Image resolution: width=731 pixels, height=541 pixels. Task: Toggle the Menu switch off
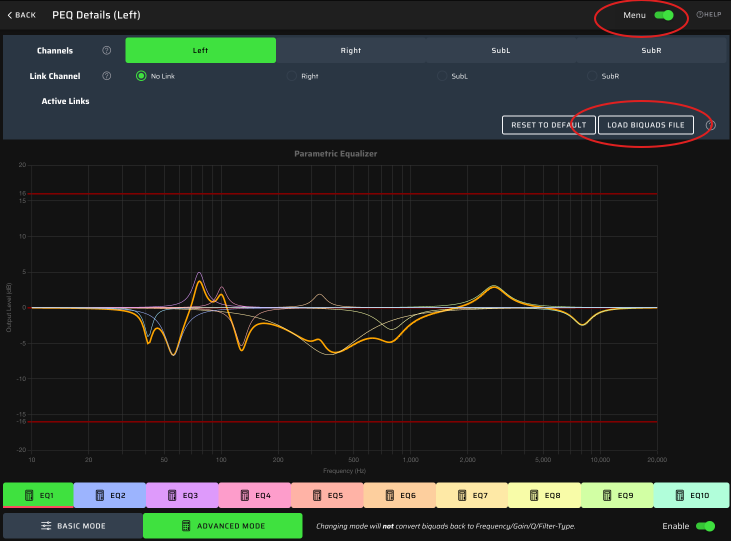point(664,15)
